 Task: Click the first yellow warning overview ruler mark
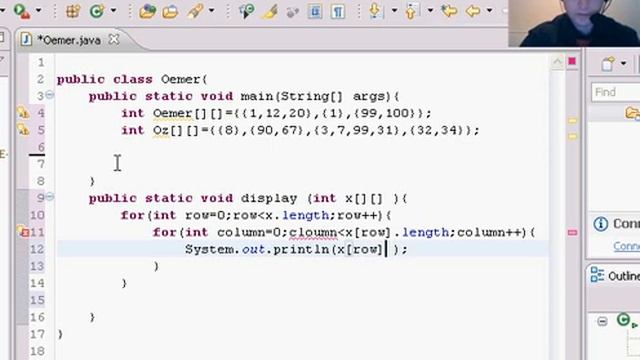[x=573, y=121]
